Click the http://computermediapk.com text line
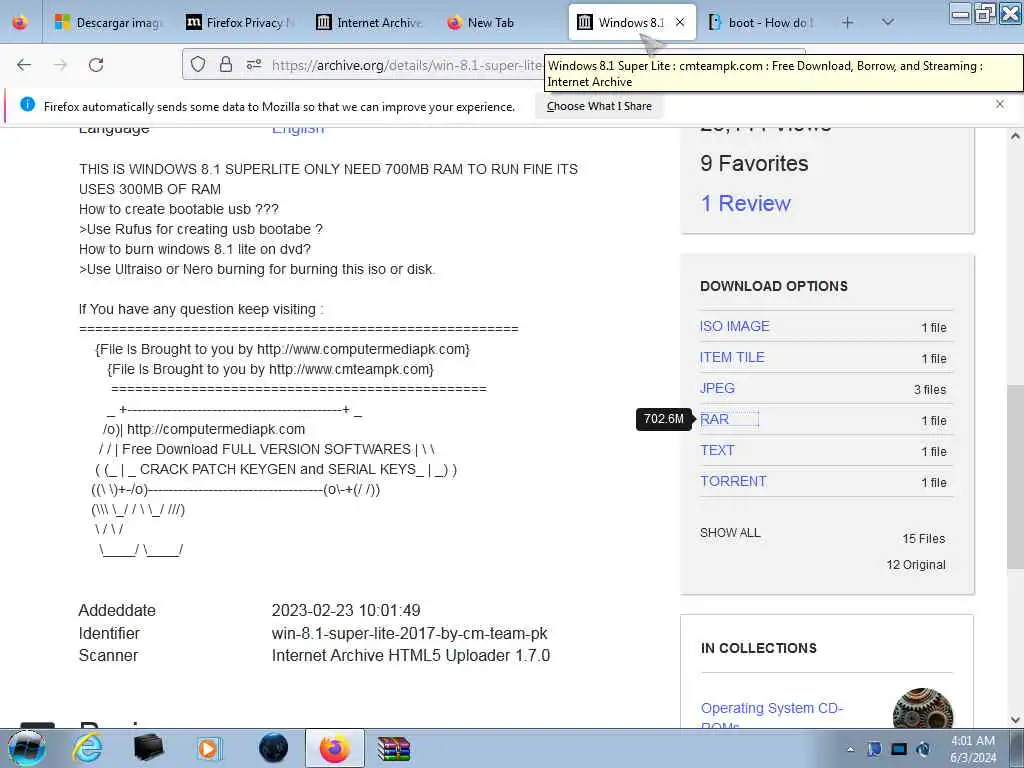 pos(216,429)
